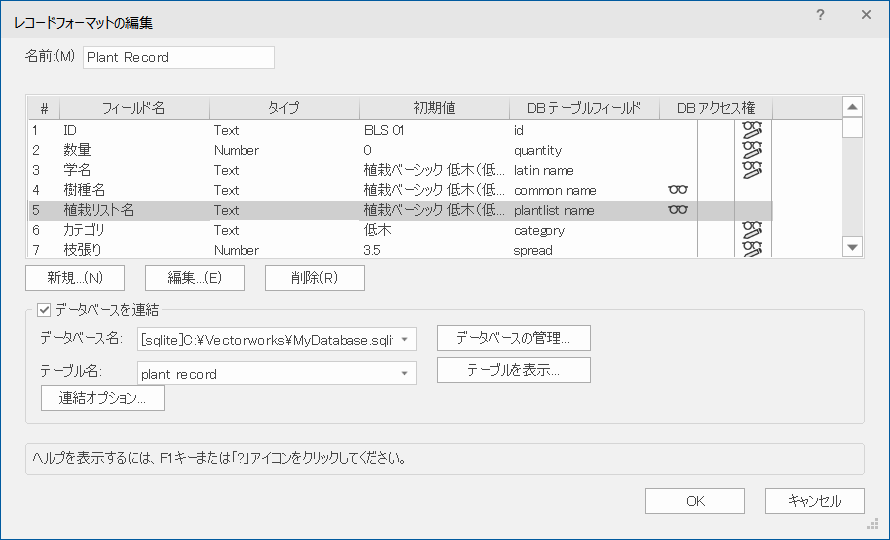Select the 植栽リスト名 field row

click(x=400, y=210)
